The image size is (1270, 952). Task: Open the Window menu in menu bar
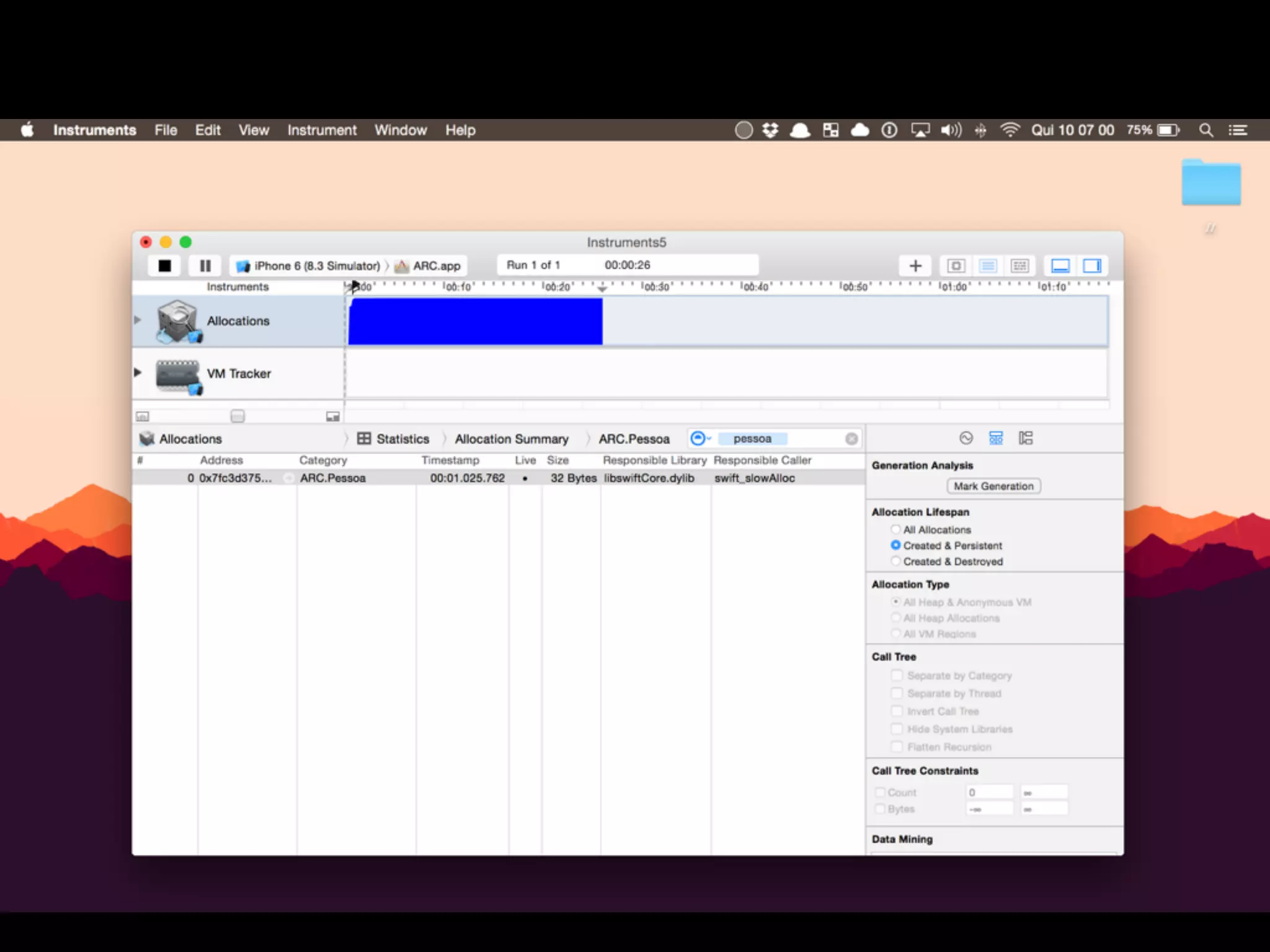pyautogui.click(x=401, y=130)
